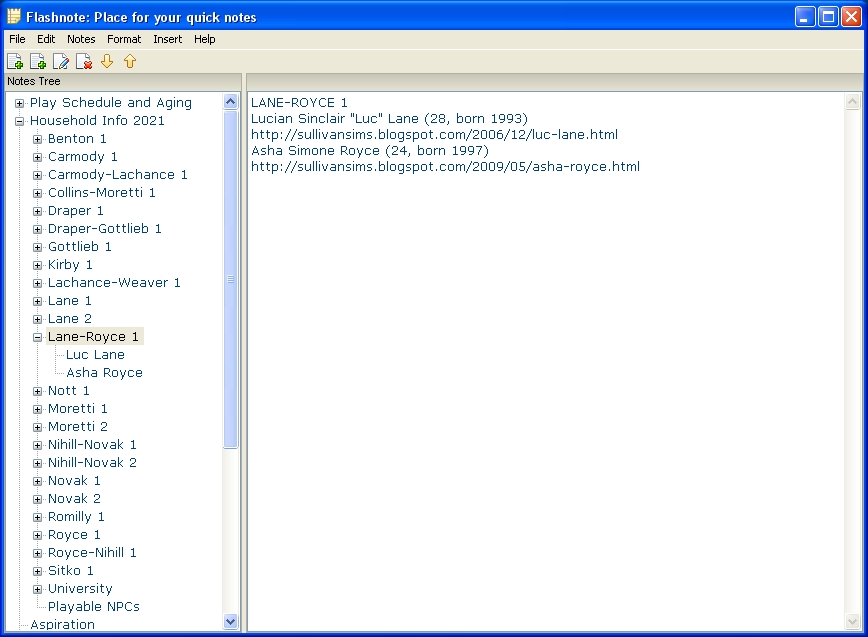Click the asha-royce.html URL in the note

(x=445, y=167)
